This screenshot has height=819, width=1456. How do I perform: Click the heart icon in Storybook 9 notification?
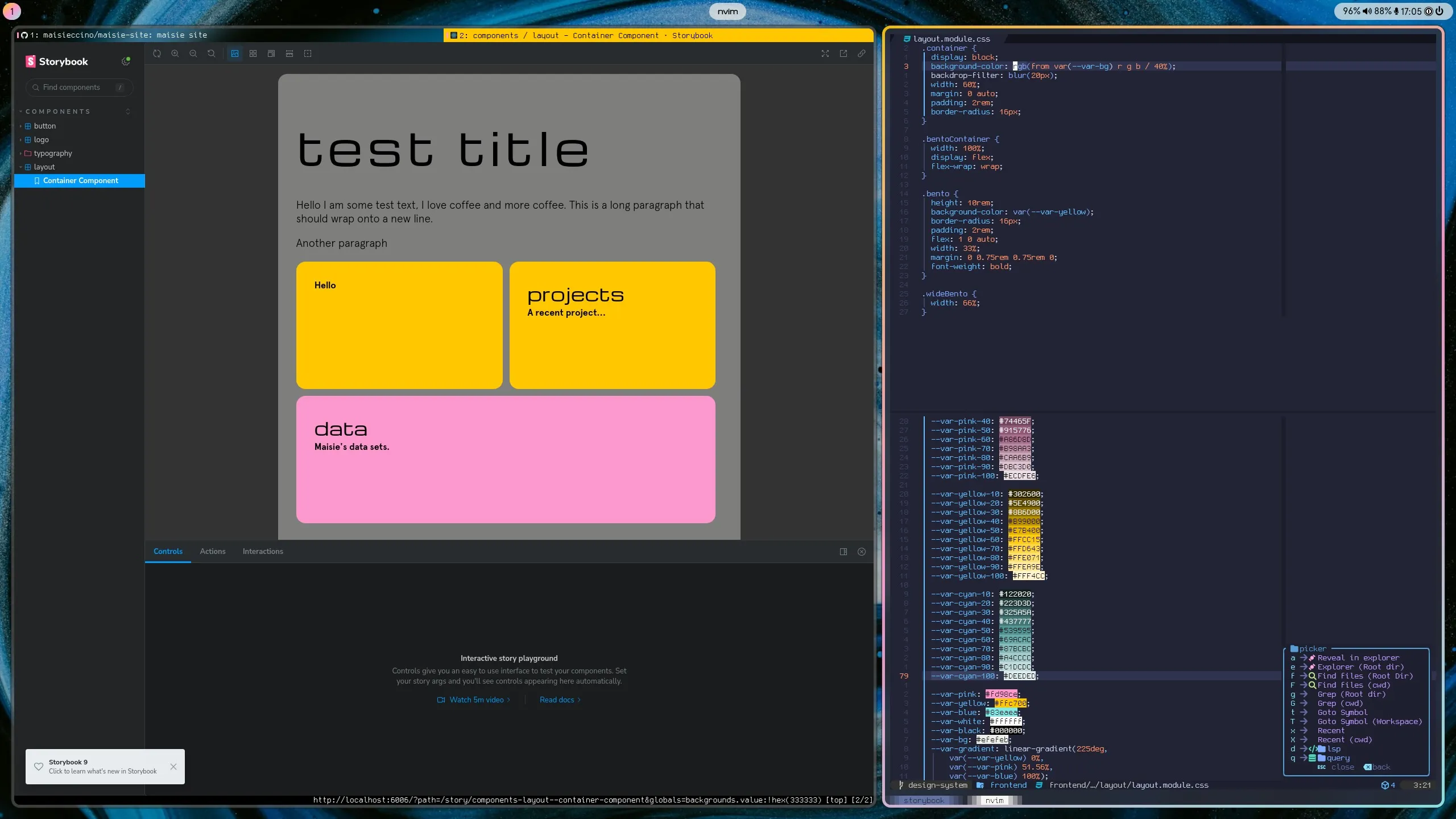tap(39, 767)
